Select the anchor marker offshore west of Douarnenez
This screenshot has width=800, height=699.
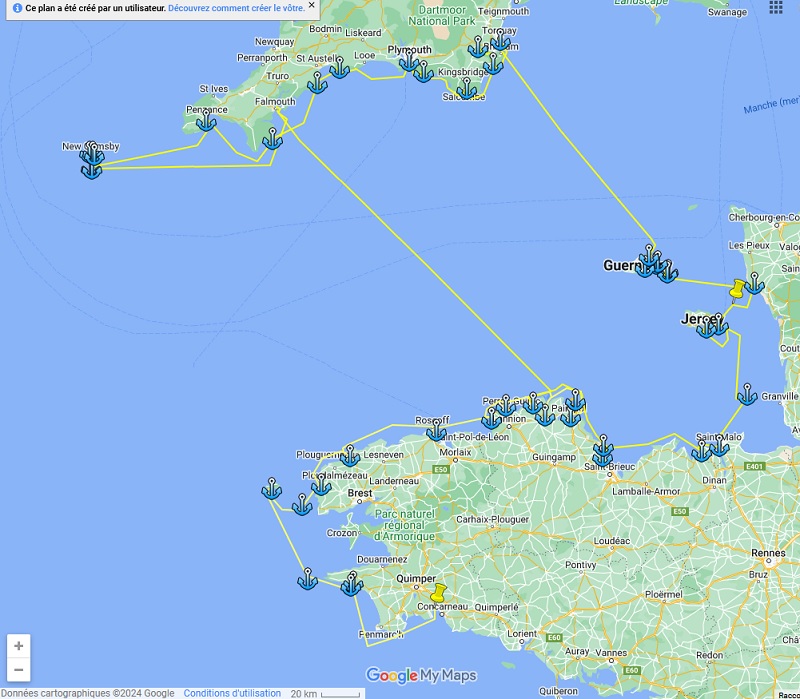[x=308, y=579]
